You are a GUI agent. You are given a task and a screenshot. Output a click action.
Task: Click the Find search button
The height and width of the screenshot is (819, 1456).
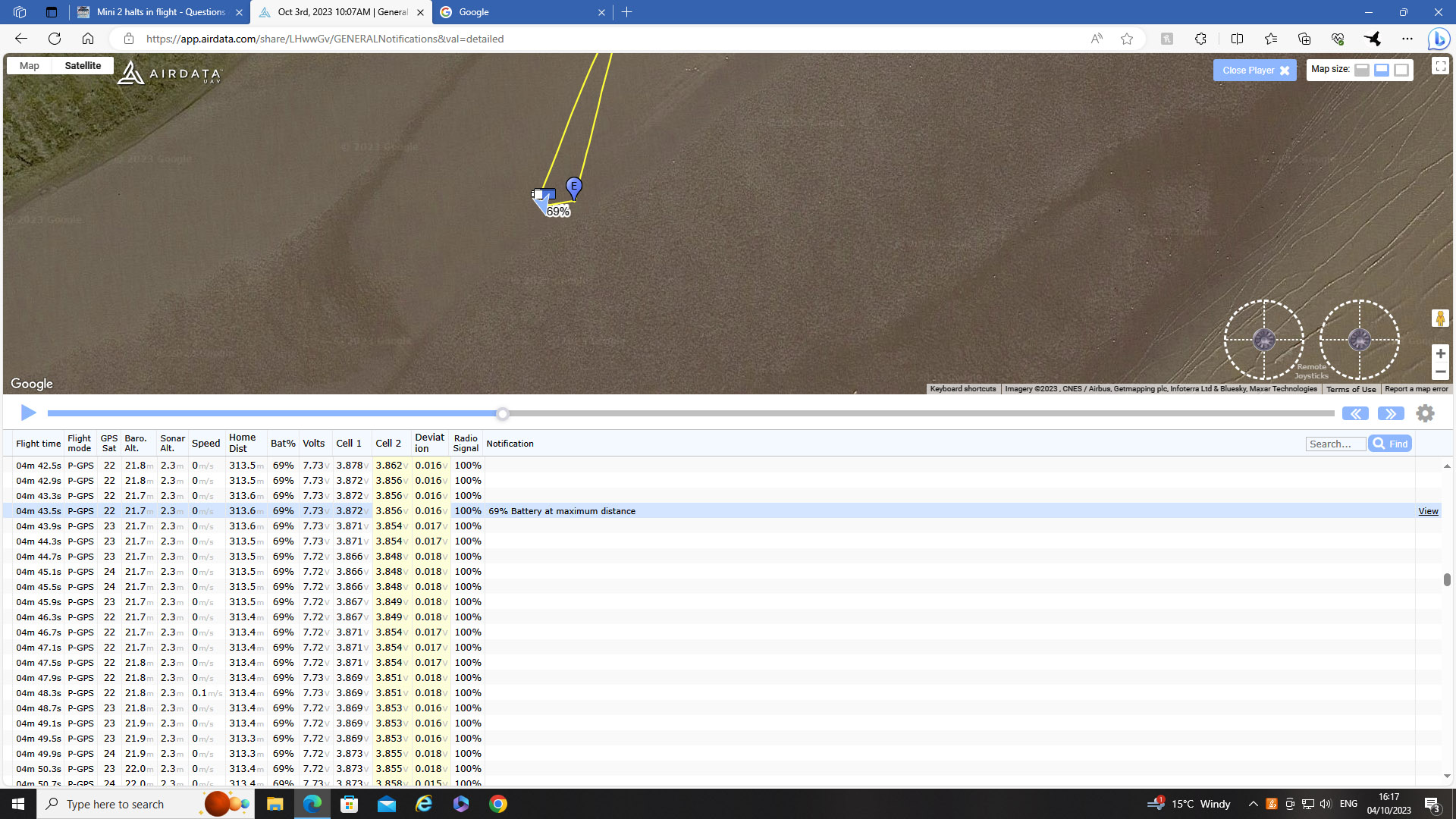1389,444
